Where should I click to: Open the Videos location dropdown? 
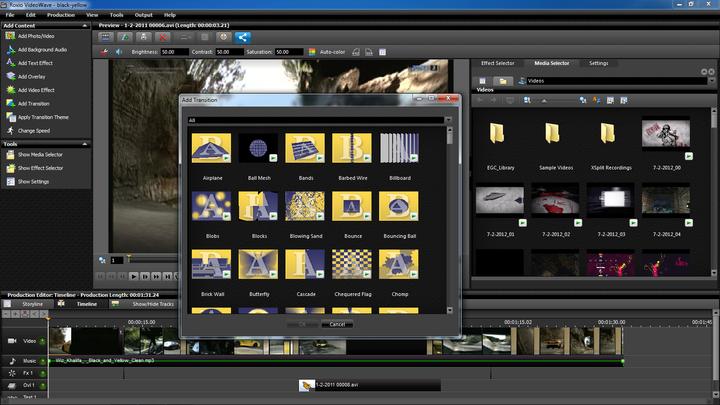[x=711, y=81]
